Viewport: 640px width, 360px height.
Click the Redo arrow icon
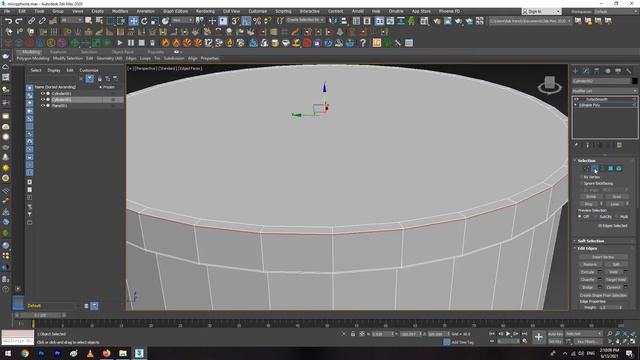click(19, 20)
